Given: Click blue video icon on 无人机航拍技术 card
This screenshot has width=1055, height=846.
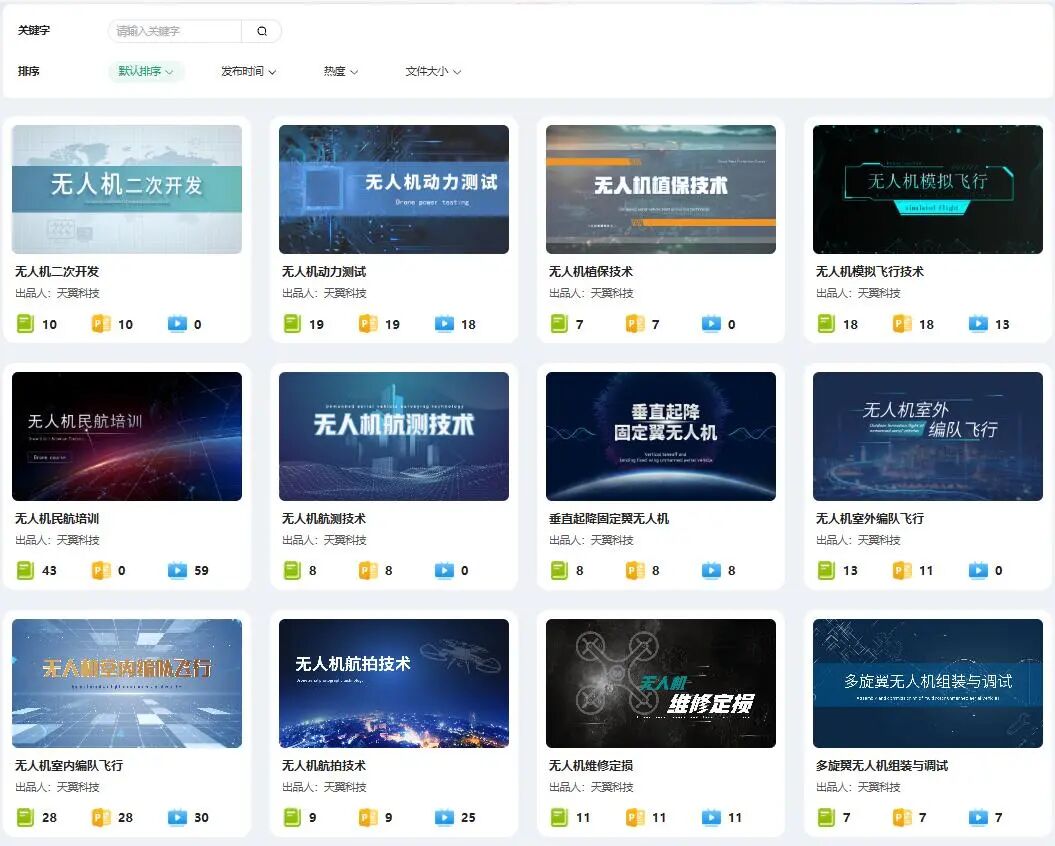Looking at the screenshot, I should click(x=444, y=817).
